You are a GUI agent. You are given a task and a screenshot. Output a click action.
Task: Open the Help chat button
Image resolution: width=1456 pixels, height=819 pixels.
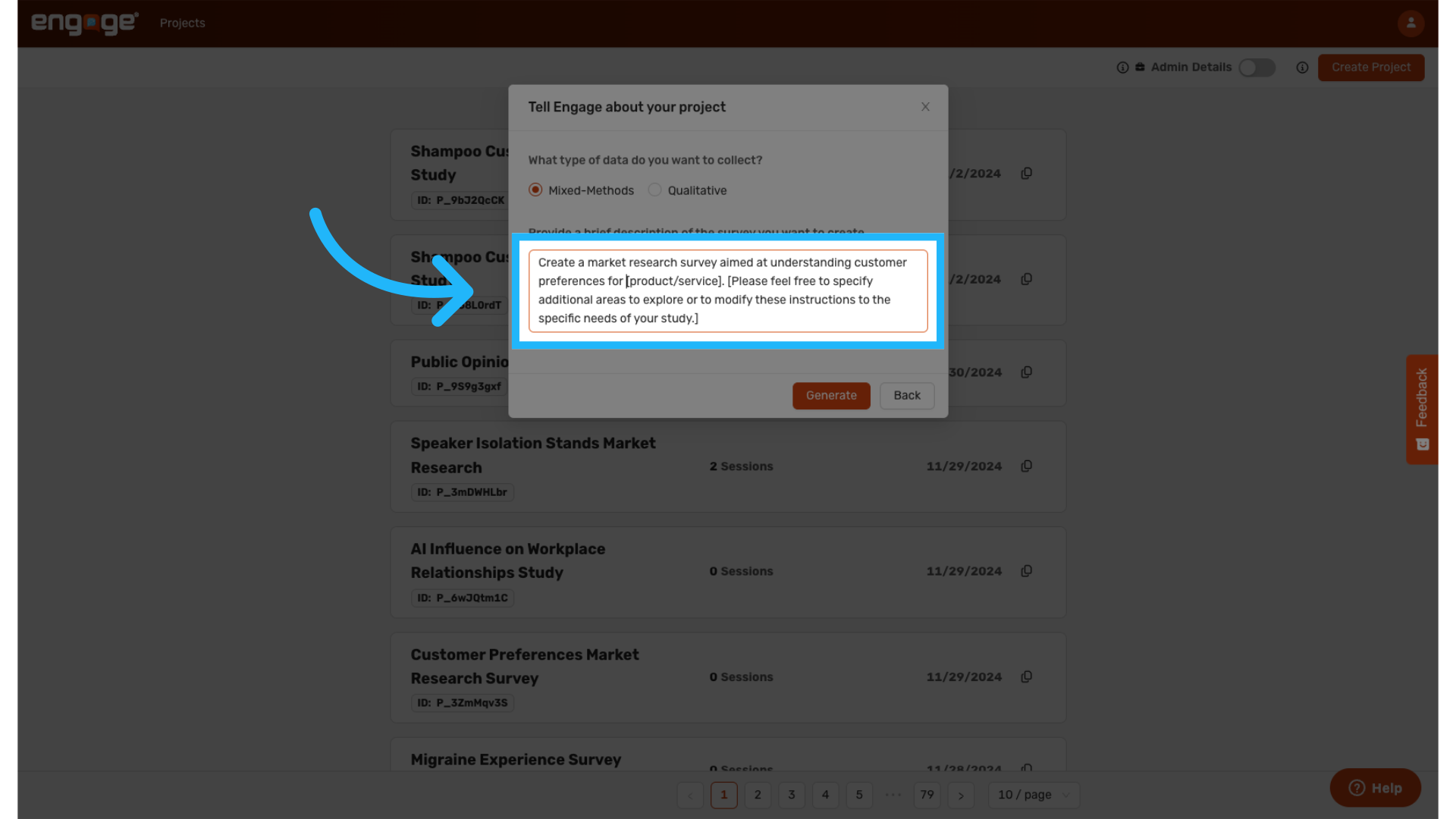pos(1375,788)
